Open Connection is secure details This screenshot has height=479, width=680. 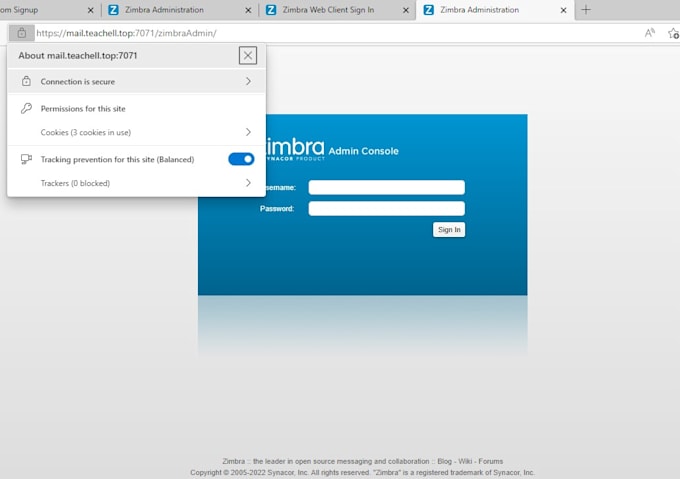[x=136, y=81]
